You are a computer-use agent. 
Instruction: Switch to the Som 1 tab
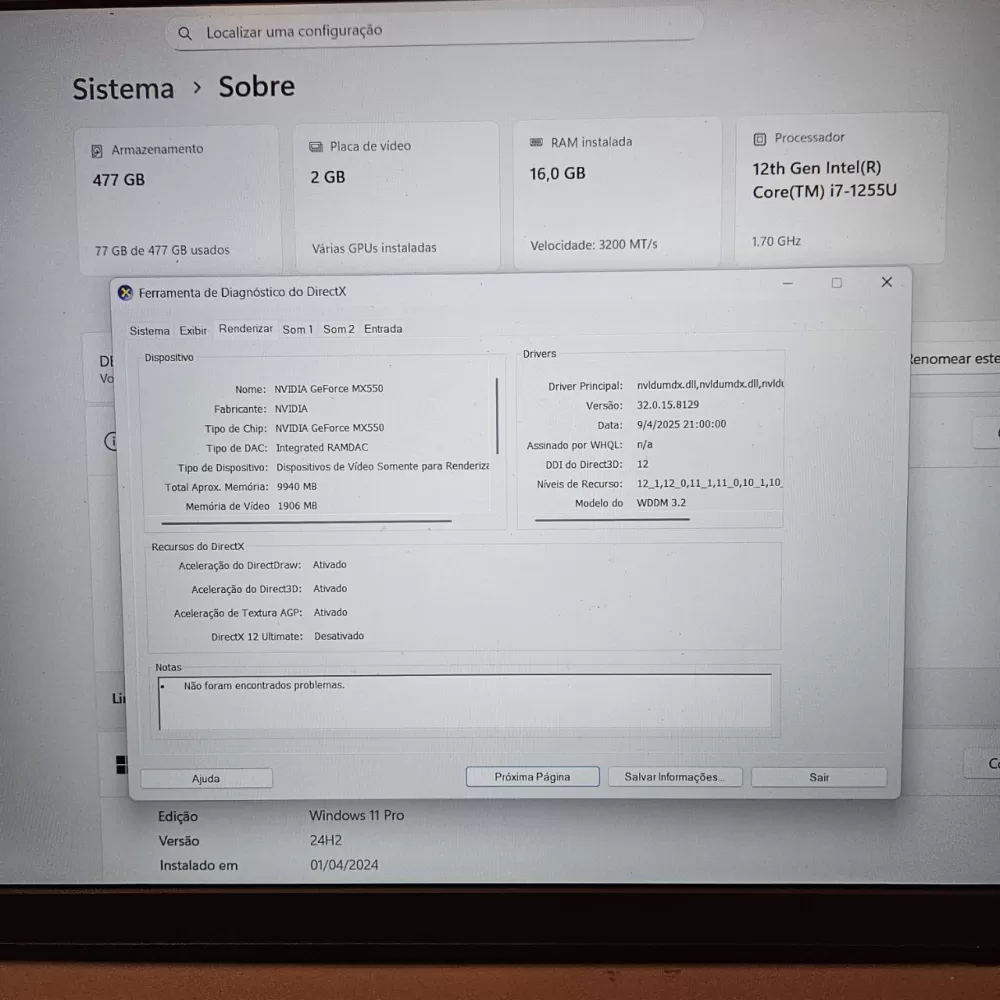click(297, 328)
